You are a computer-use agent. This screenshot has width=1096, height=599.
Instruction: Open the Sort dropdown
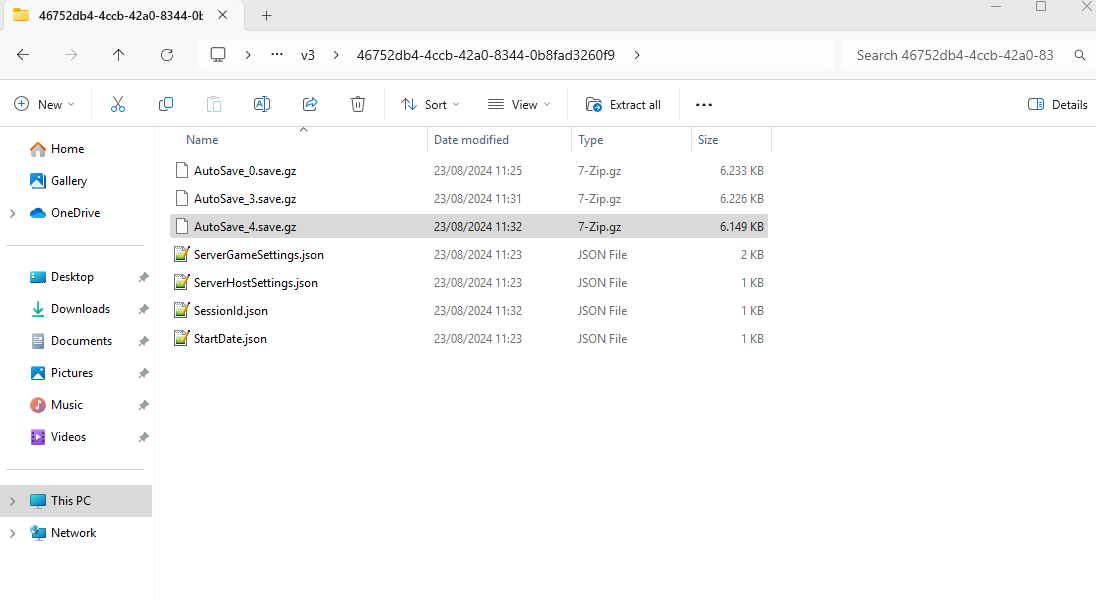[x=430, y=105]
